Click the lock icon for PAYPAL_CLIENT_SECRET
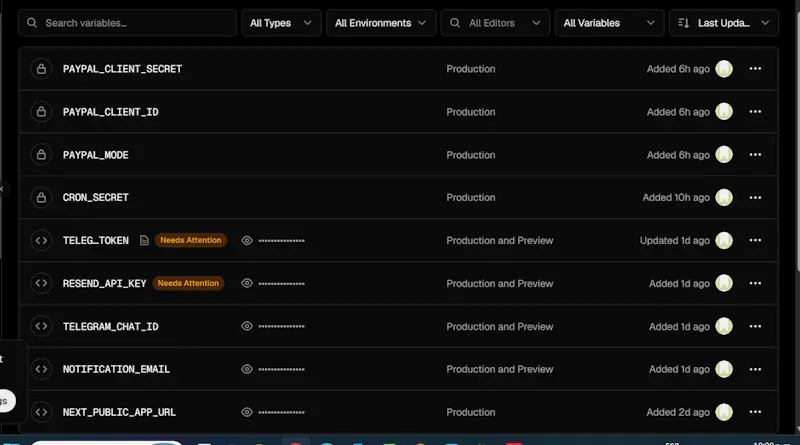Screen dimensions: 800x445 tap(41, 69)
